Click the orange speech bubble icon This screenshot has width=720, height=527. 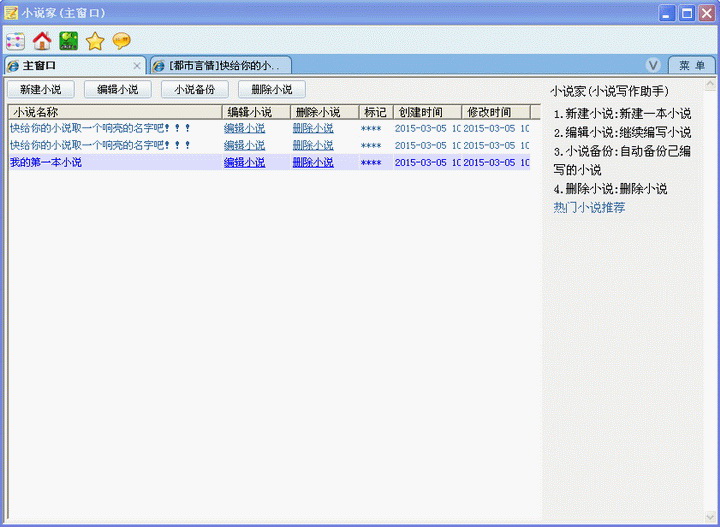[121, 41]
